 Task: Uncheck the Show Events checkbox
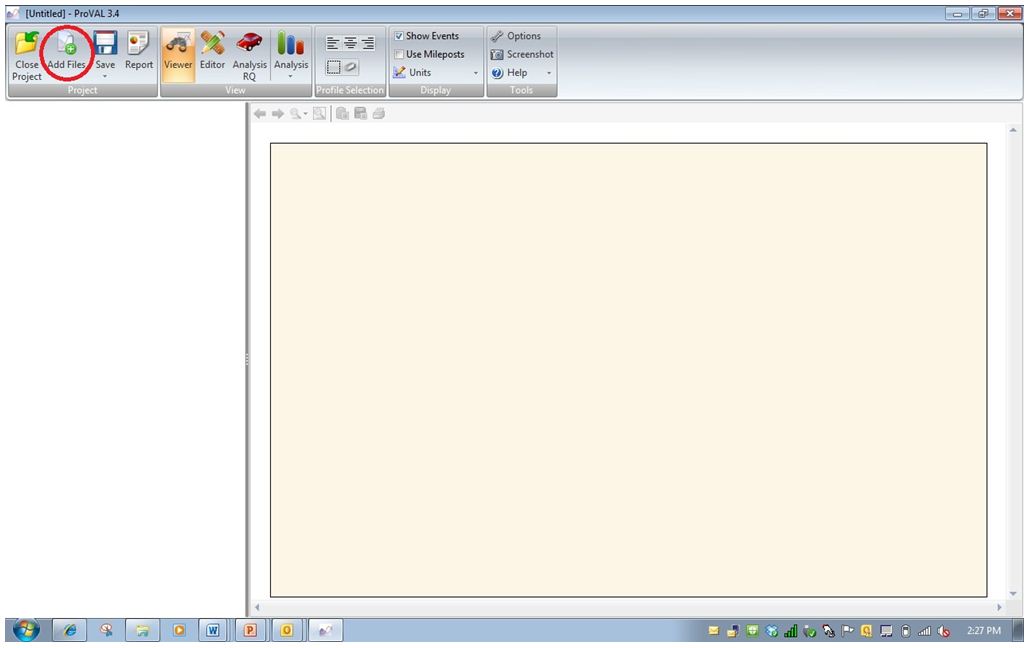pos(399,36)
